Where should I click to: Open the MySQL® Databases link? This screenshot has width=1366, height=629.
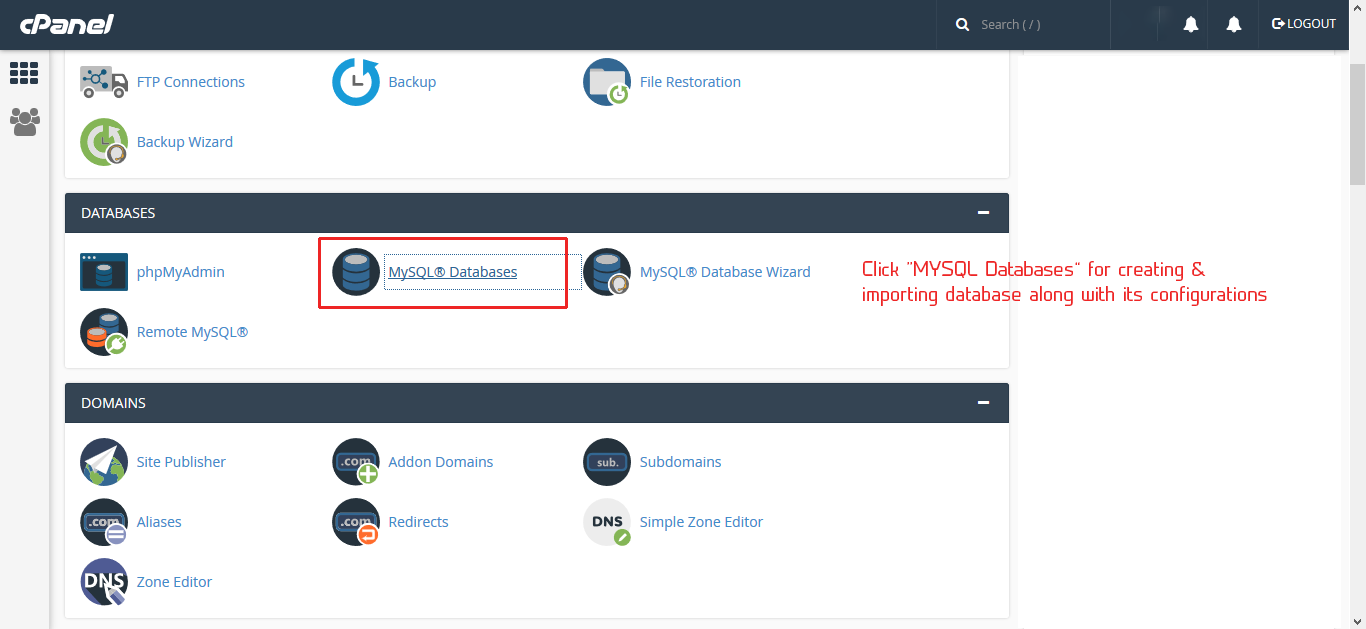453,272
